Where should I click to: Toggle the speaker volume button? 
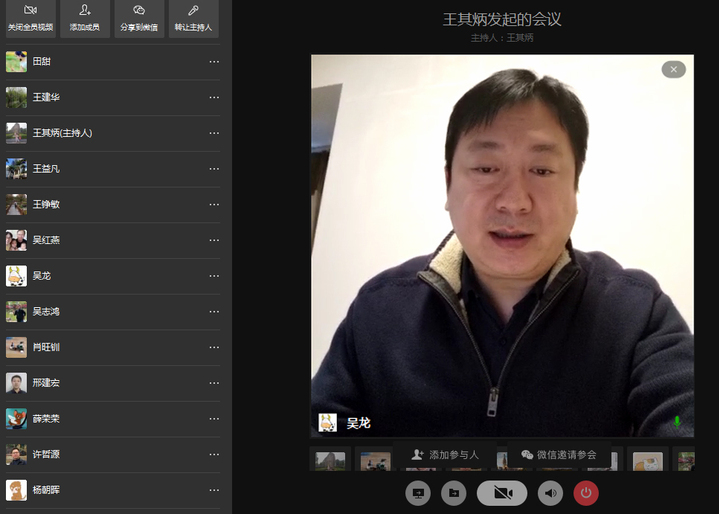click(550, 492)
